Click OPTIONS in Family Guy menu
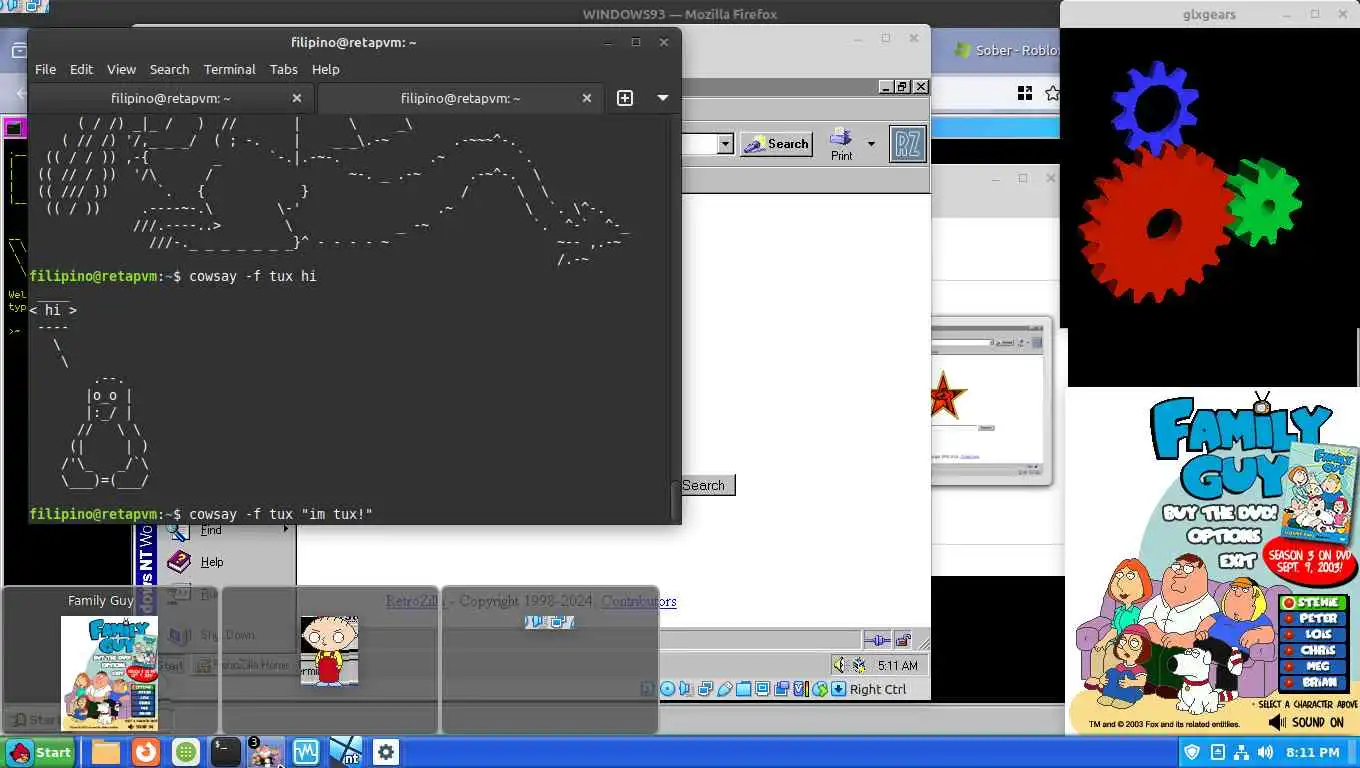Screen dimensions: 1360x768 [x=1224, y=536]
